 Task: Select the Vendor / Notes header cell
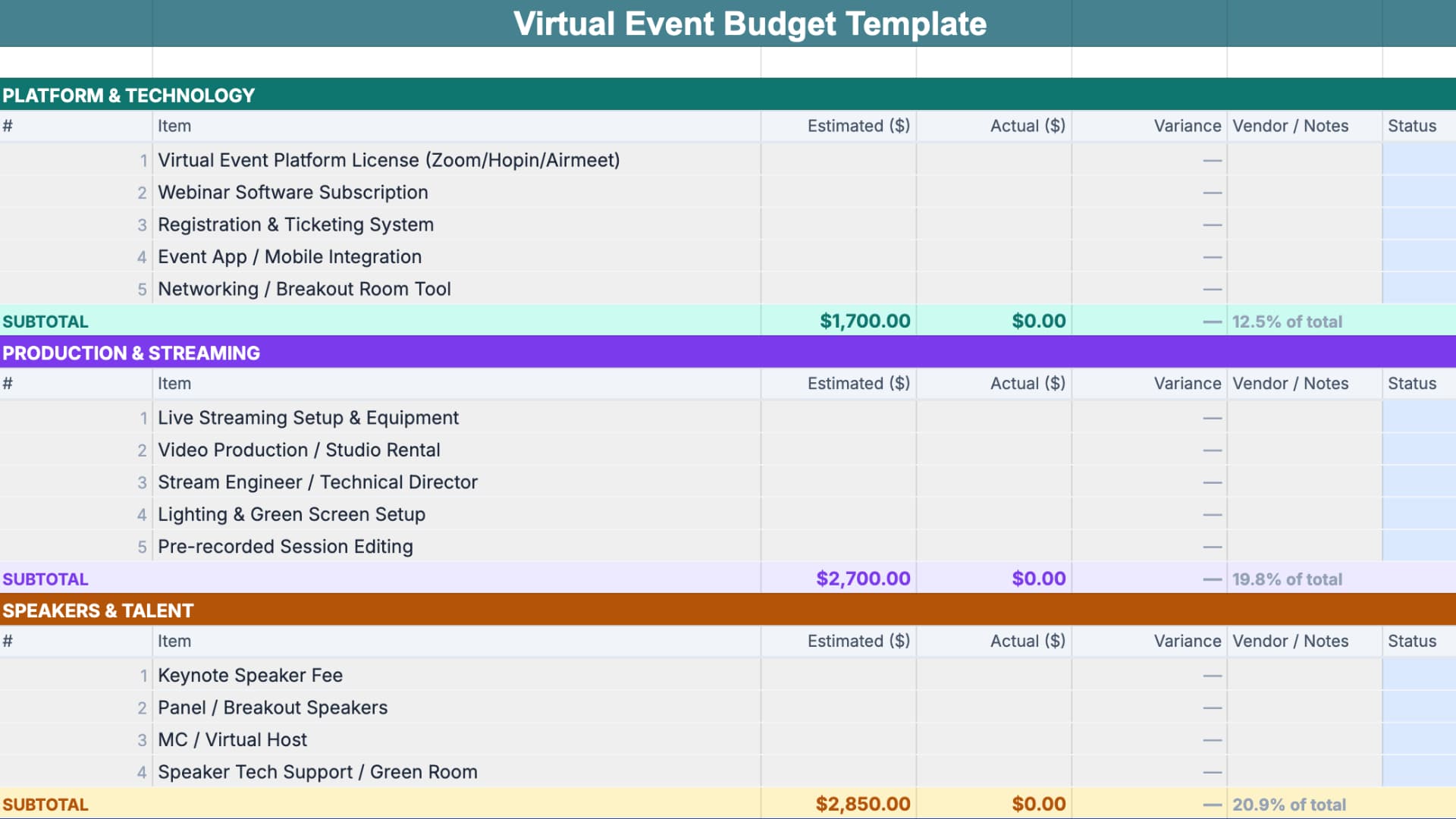coord(1291,126)
